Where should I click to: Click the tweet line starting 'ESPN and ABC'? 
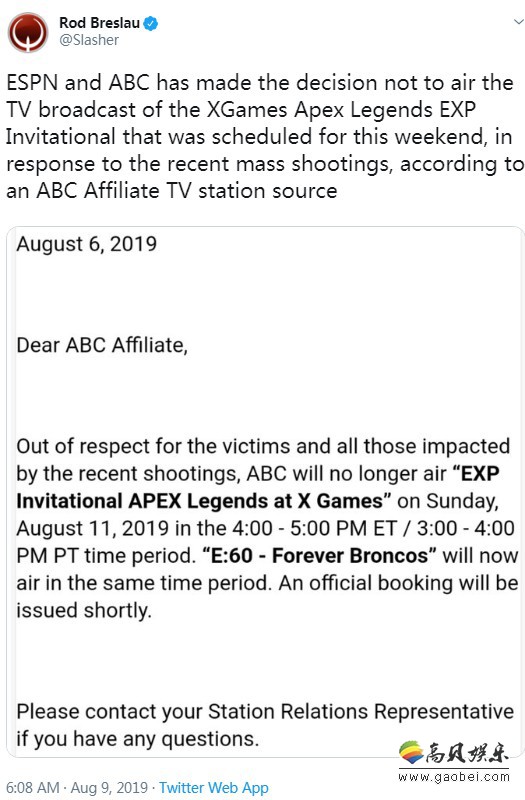[x=260, y=83]
